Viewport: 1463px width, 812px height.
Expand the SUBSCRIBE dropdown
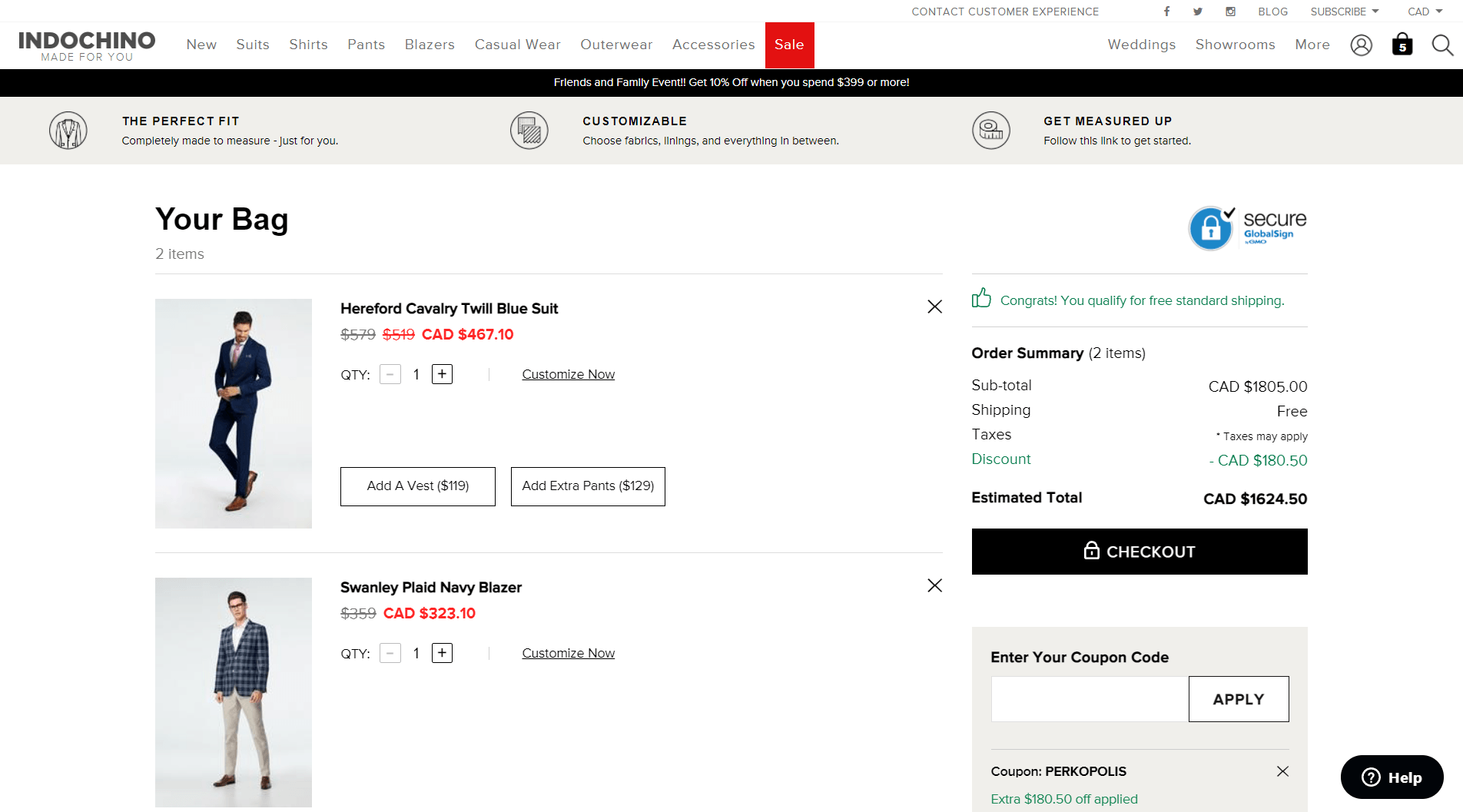coord(1345,12)
